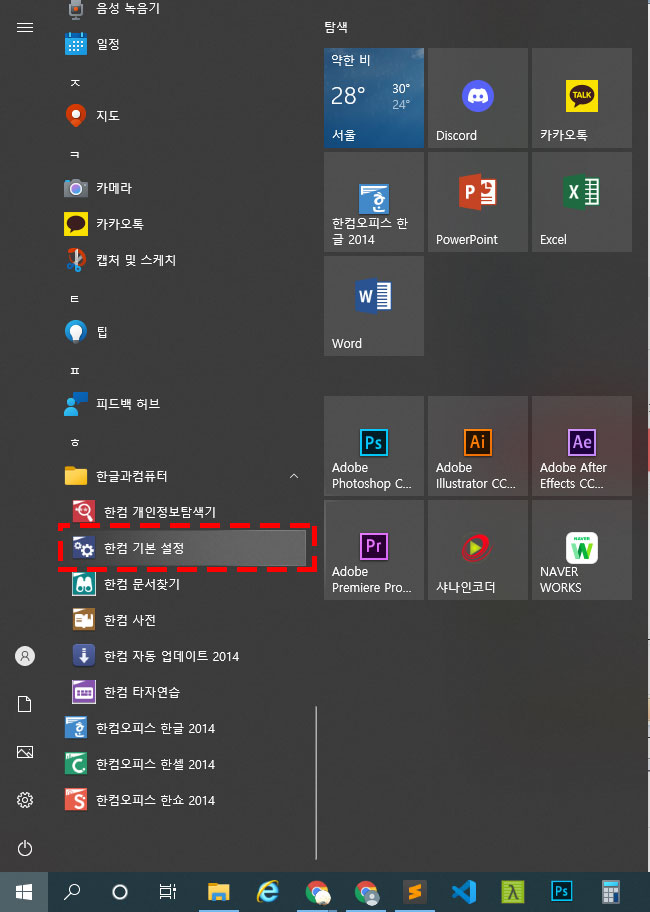Open 한컴오피스 한글 2014 tile

pyautogui.click(x=374, y=202)
